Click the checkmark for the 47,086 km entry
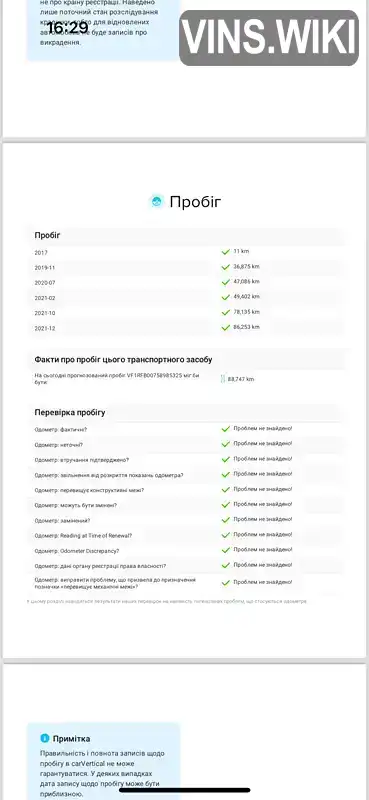The height and width of the screenshot is (800, 369). tap(226, 282)
